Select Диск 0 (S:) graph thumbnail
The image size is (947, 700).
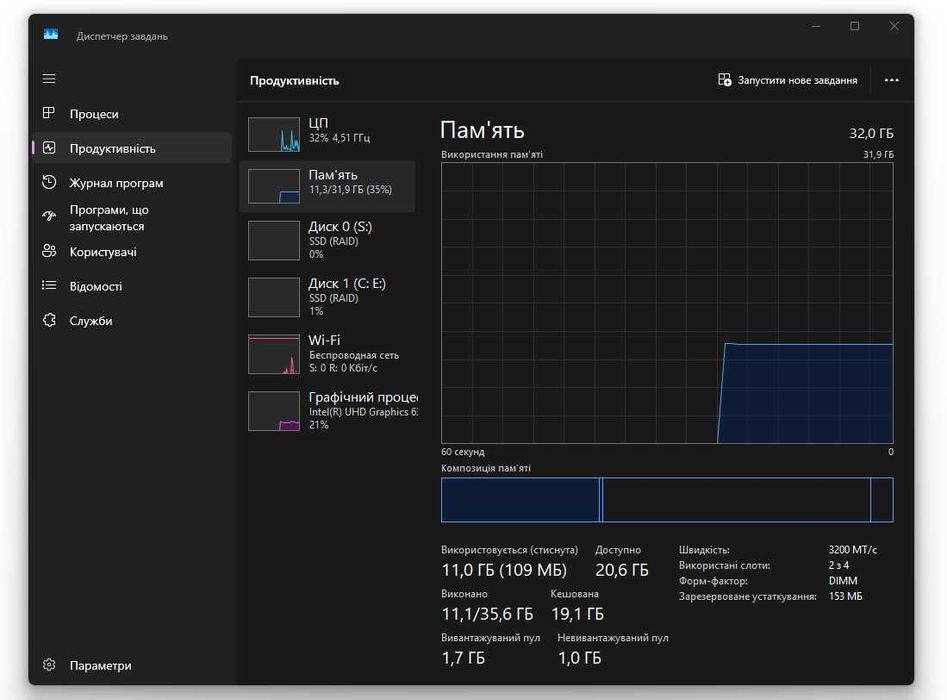click(x=274, y=240)
